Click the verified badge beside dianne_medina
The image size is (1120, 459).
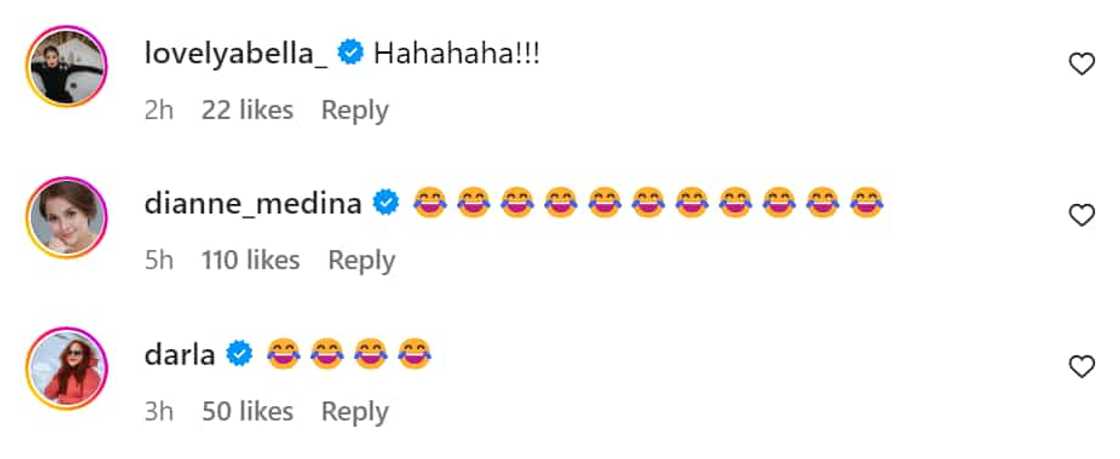(x=385, y=204)
